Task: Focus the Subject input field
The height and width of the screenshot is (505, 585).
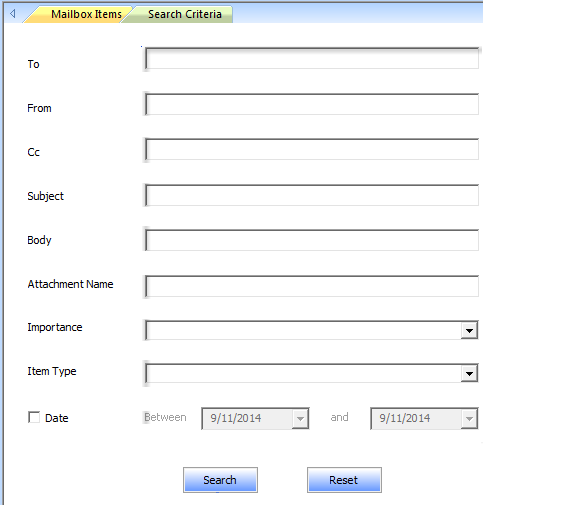Action: [x=312, y=195]
